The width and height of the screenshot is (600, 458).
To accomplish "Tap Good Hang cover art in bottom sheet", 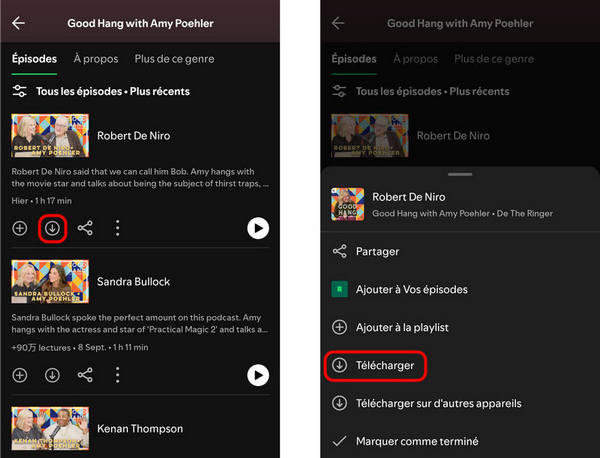I will pyautogui.click(x=347, y=204).
